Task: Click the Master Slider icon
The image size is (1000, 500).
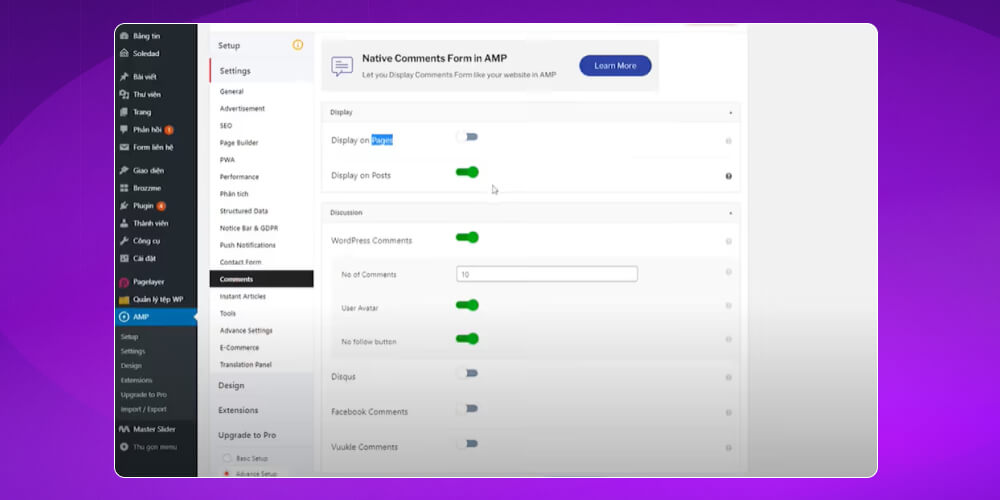Action: pyautogui.click(x=124, y=429)
